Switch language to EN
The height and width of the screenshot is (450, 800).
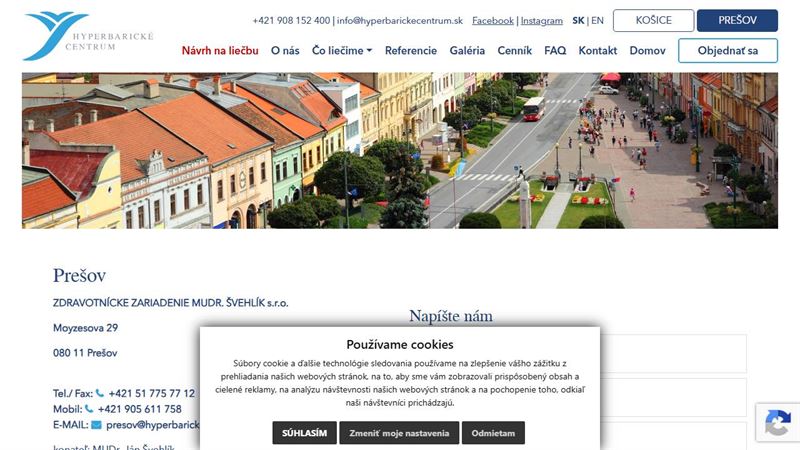click(597, 21)
